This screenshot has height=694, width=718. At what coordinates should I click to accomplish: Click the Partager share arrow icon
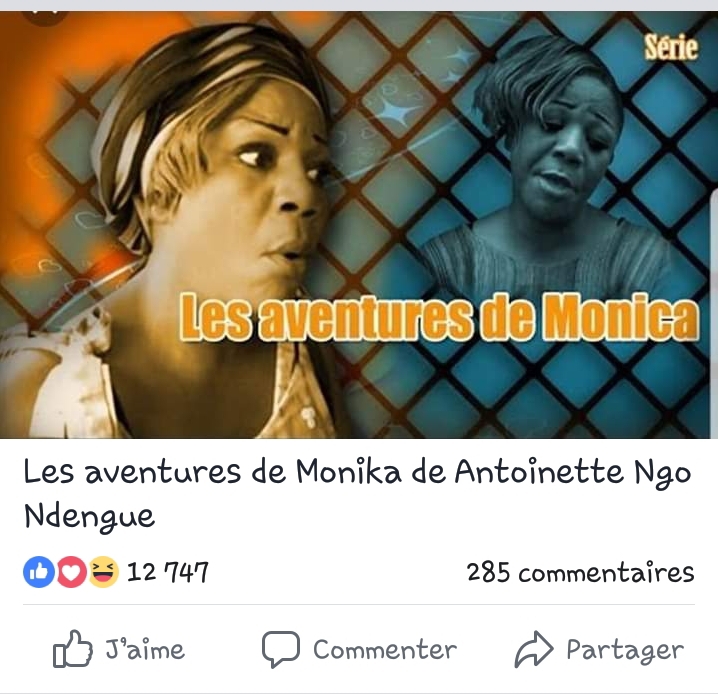(534, 649)
